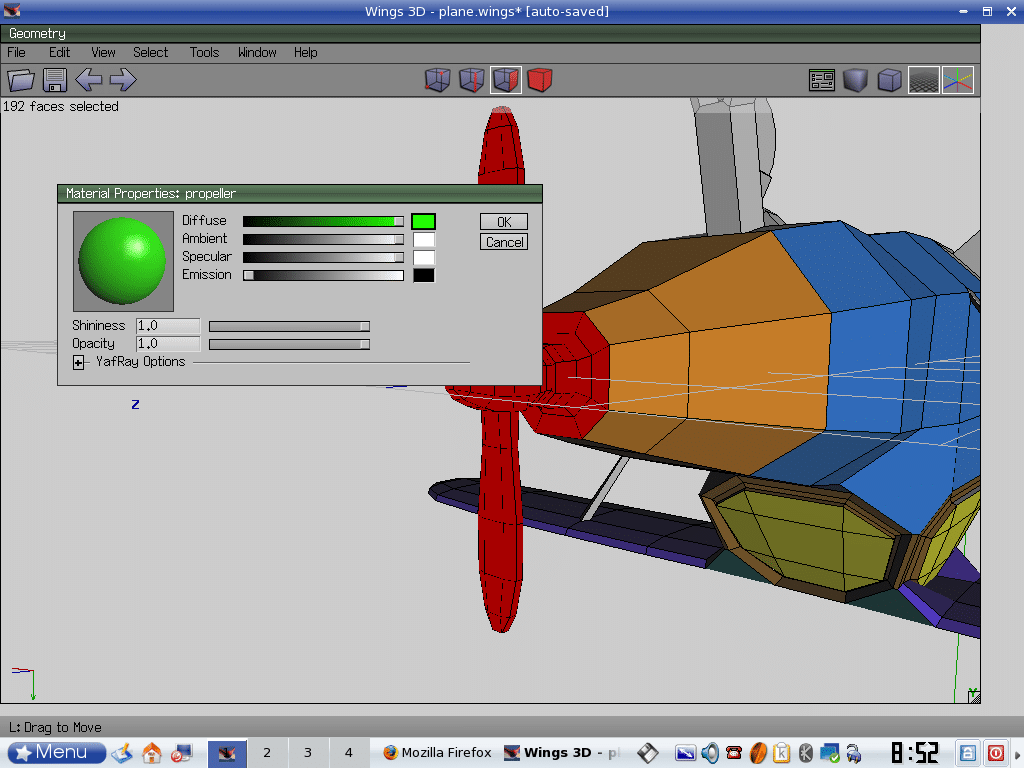Open the Select menu
Screen dimensions: 1024x768
(x=151, y=52)
